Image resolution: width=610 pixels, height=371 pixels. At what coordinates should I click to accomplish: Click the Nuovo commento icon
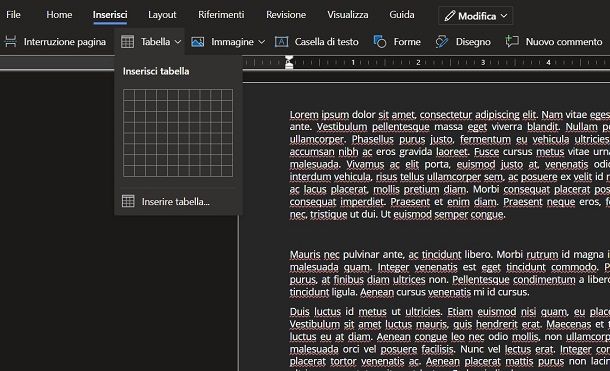pos(512,42)
